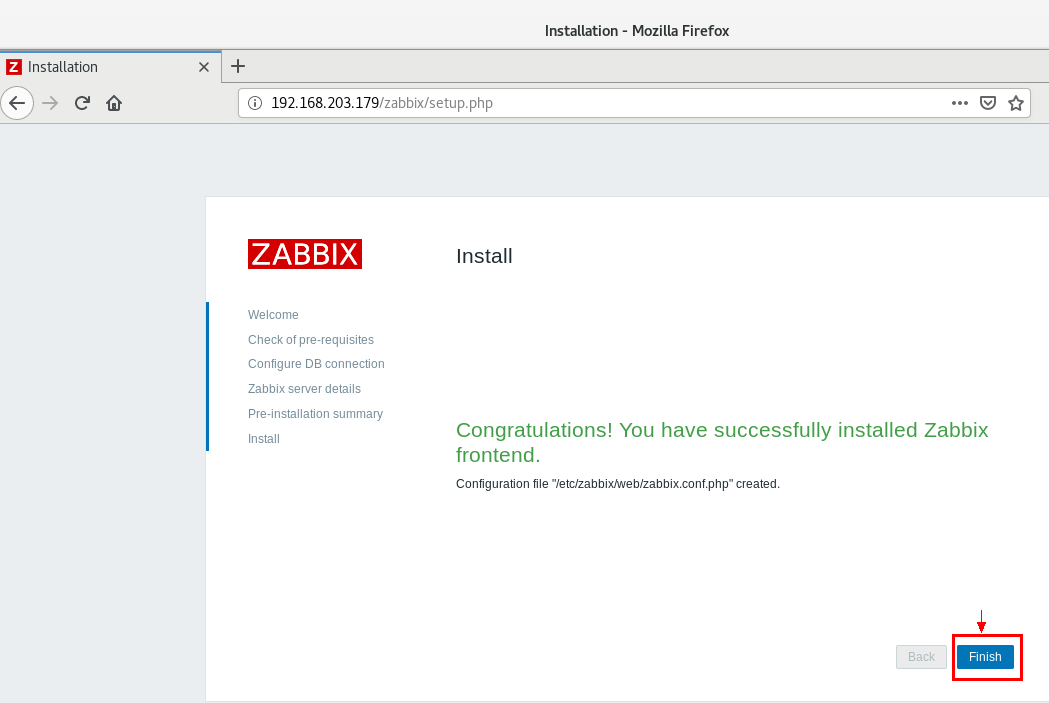Go to the Firefox home page

click(x=114, y=103)
